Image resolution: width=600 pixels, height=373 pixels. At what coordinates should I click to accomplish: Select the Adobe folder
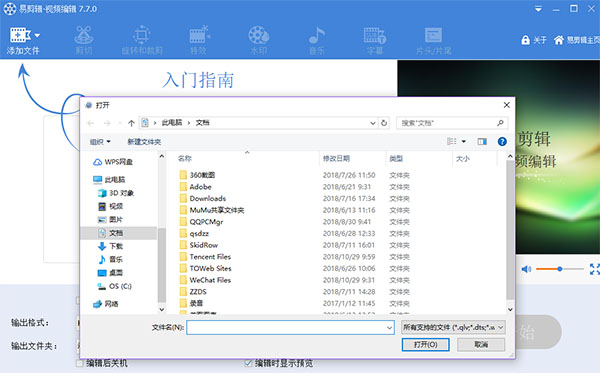196,187
